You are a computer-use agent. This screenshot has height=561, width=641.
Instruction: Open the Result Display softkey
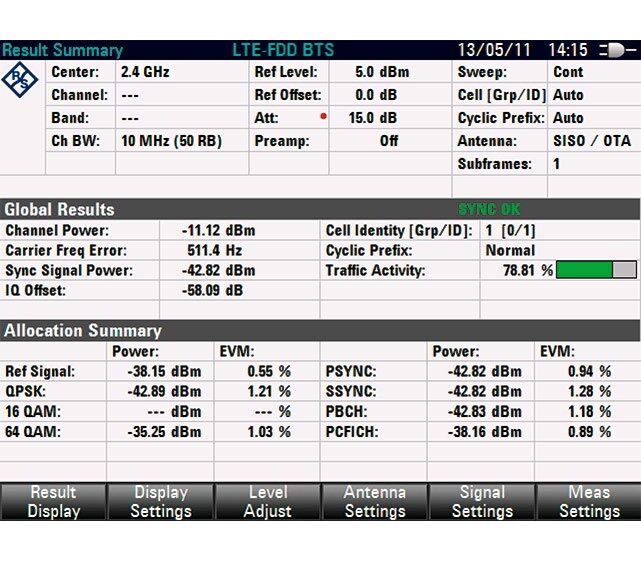tap(53, 501)
